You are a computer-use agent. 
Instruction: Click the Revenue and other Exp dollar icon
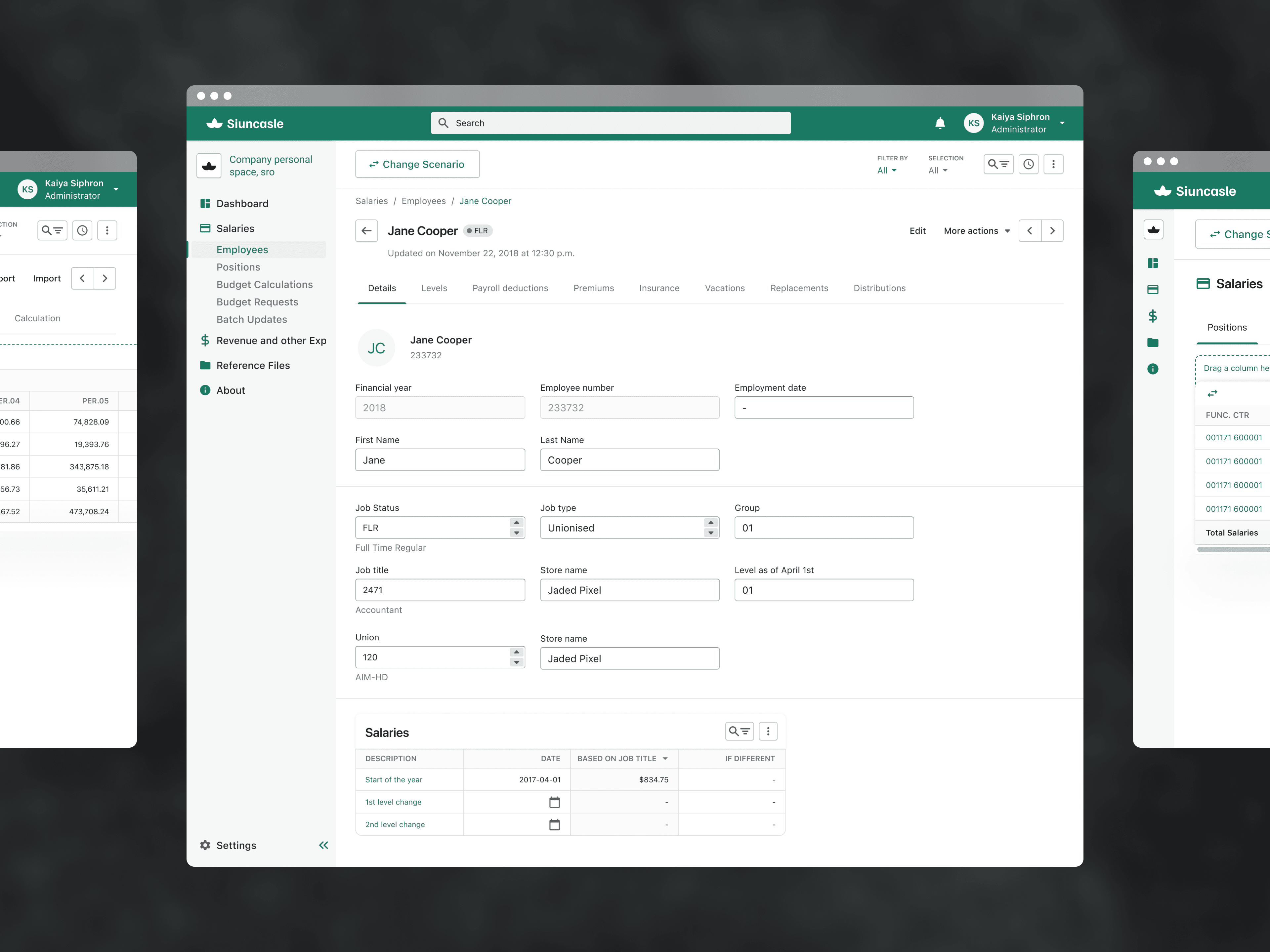click(205, 340)
